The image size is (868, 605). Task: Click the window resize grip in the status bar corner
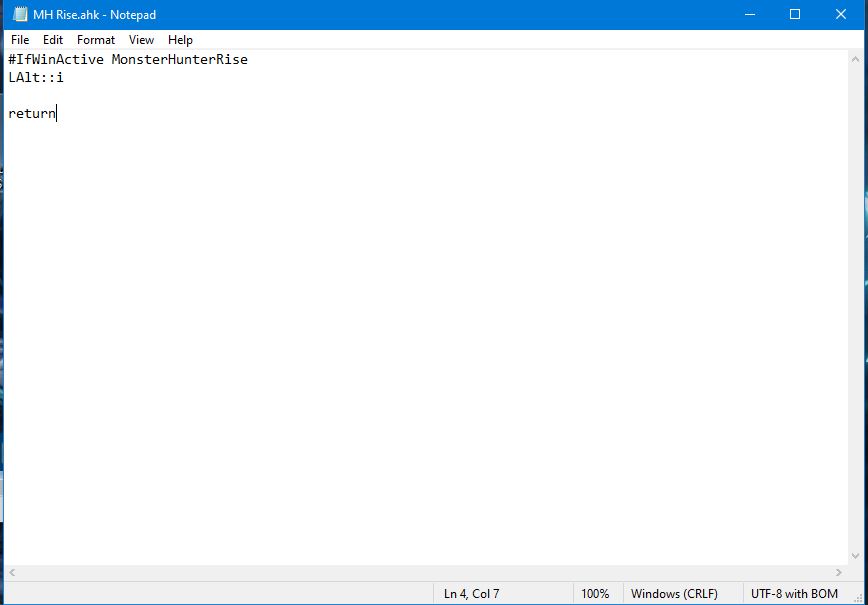[x=858, y=597]
